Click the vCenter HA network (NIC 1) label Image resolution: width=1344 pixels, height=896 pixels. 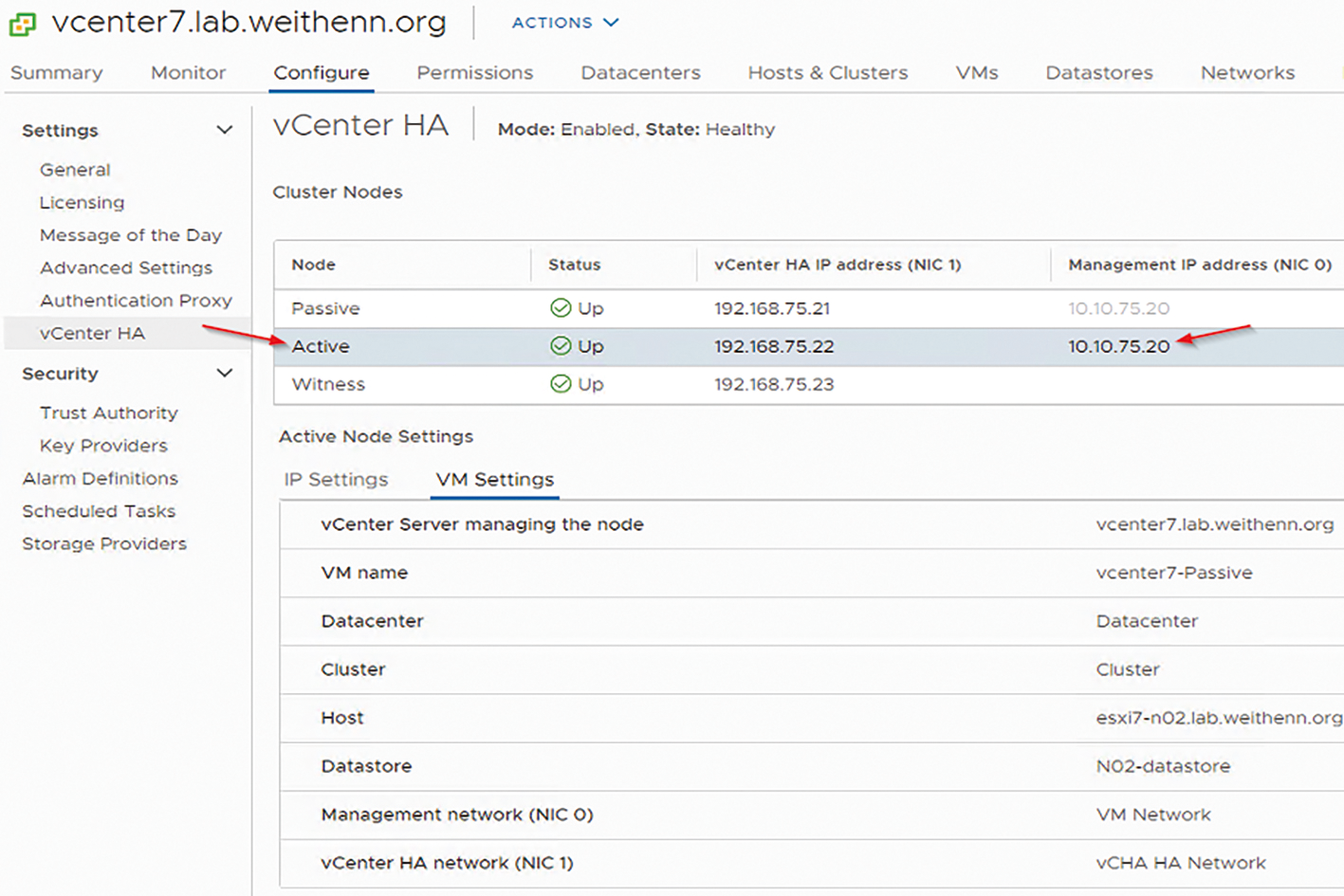click(x=448, y=863)
